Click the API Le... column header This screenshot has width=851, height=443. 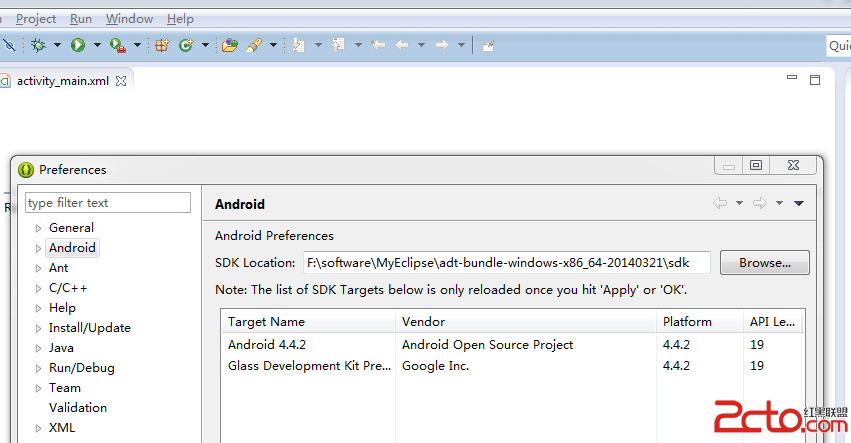click(x=772, y=321)
